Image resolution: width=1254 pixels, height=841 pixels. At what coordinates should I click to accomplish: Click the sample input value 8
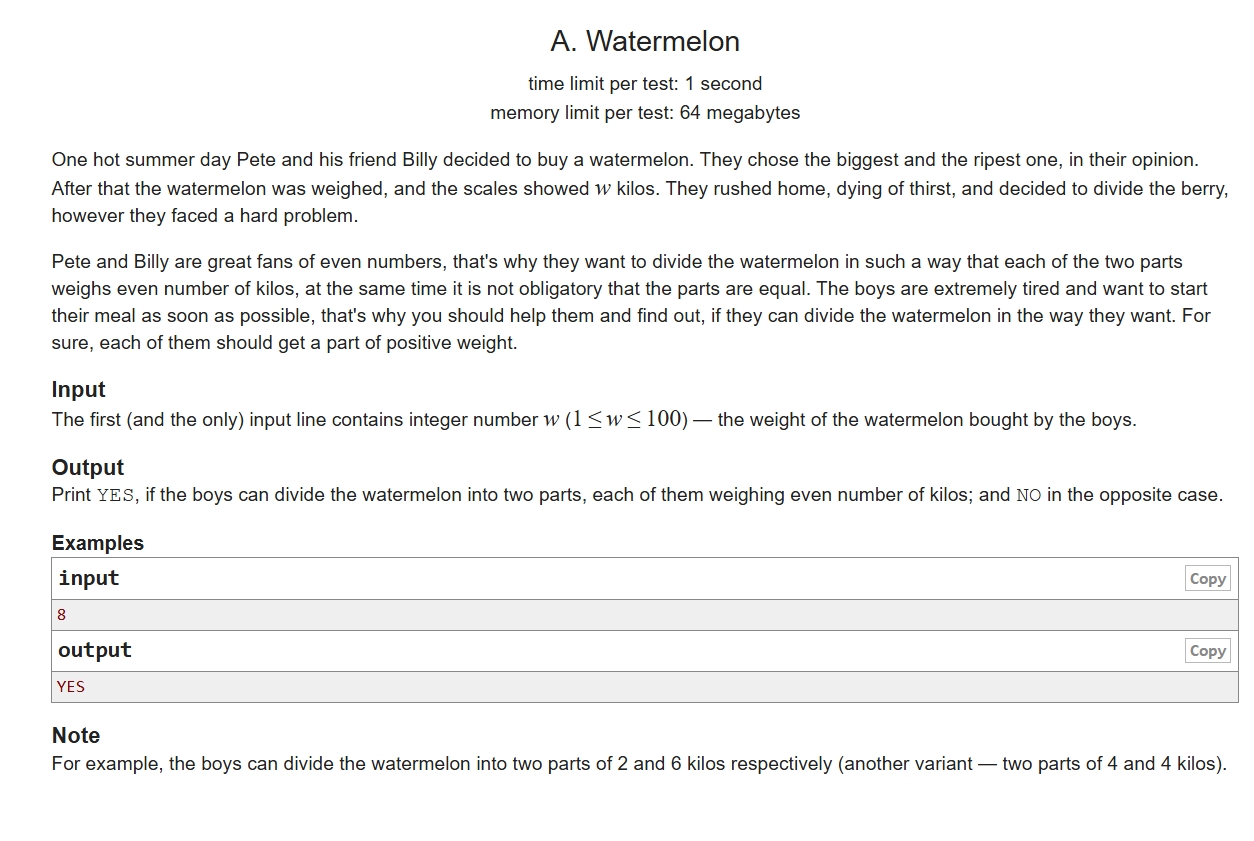pyautogui.click(x=62, y=615)
